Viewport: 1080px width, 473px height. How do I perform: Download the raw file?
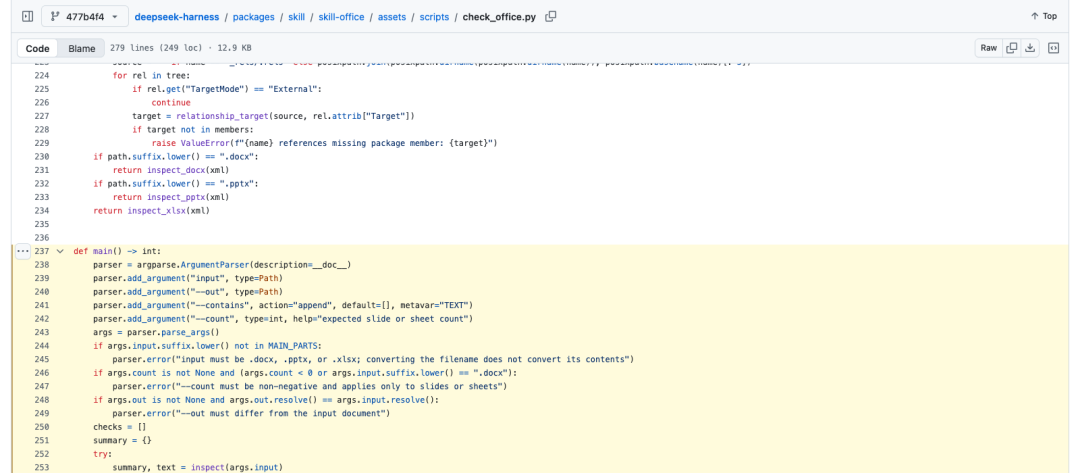click(x=1030, y=48)
